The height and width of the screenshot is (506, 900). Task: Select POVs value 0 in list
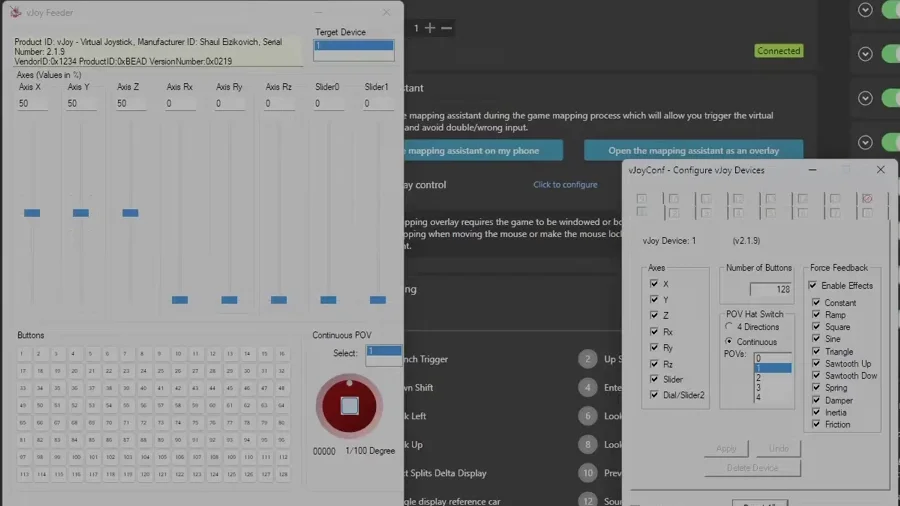pos(772,358)
